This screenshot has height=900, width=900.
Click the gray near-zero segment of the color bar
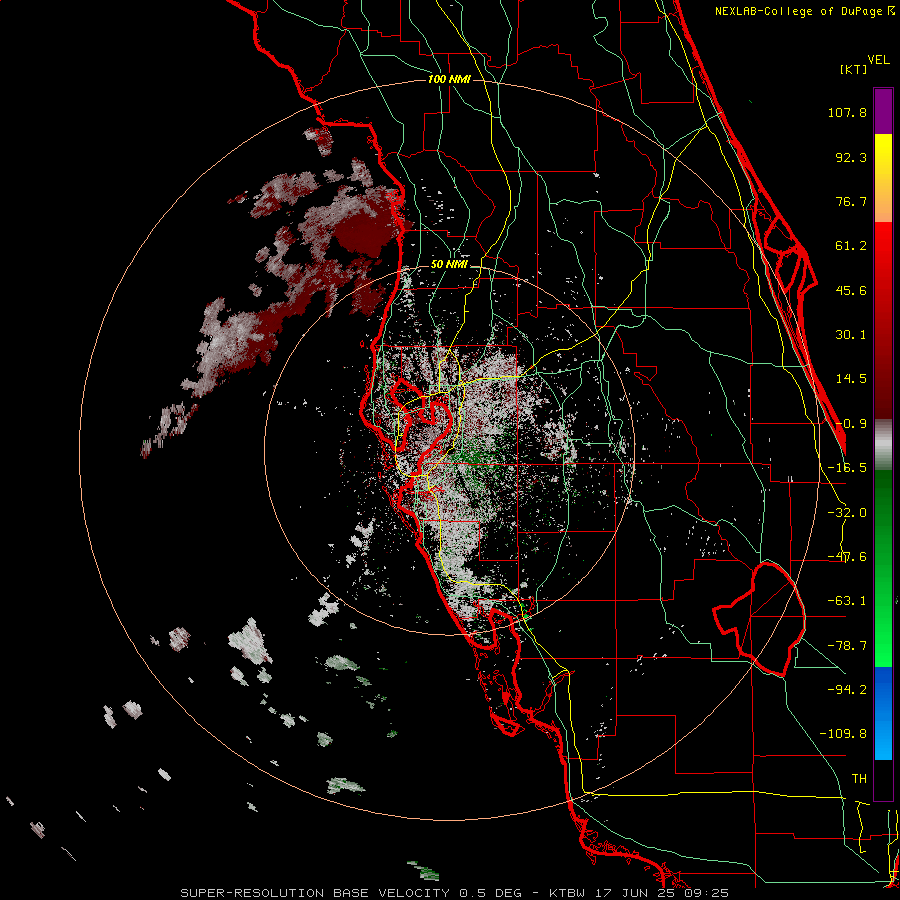883,445
